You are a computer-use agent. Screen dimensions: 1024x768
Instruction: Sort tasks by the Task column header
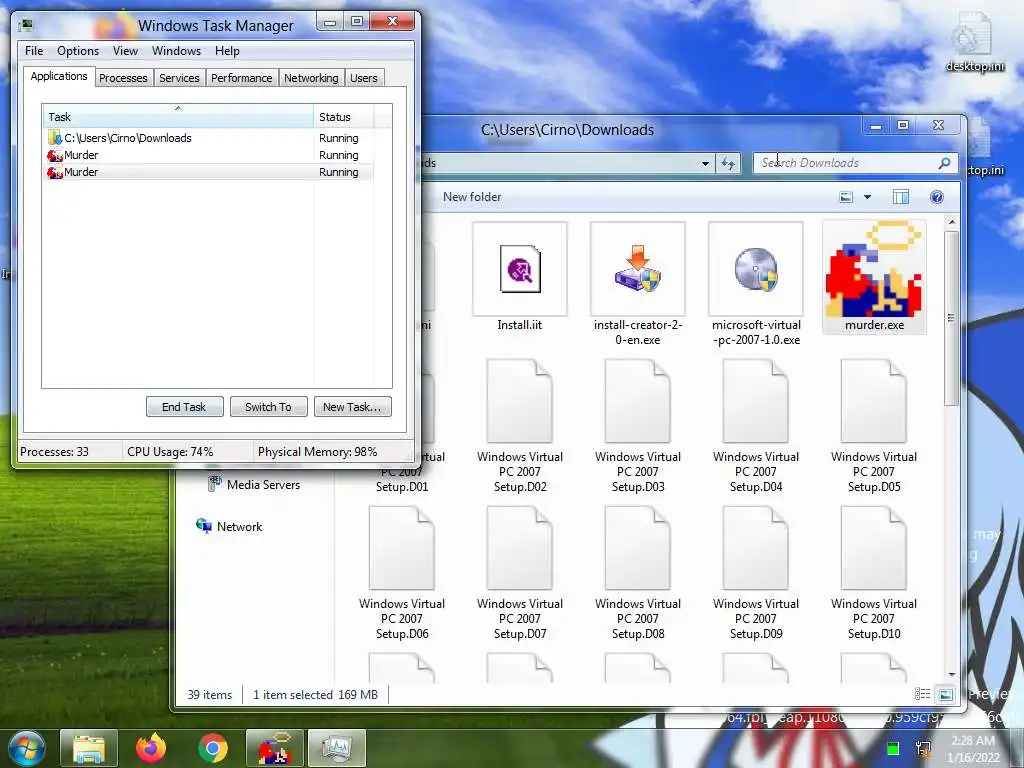[x=178, y=117]
